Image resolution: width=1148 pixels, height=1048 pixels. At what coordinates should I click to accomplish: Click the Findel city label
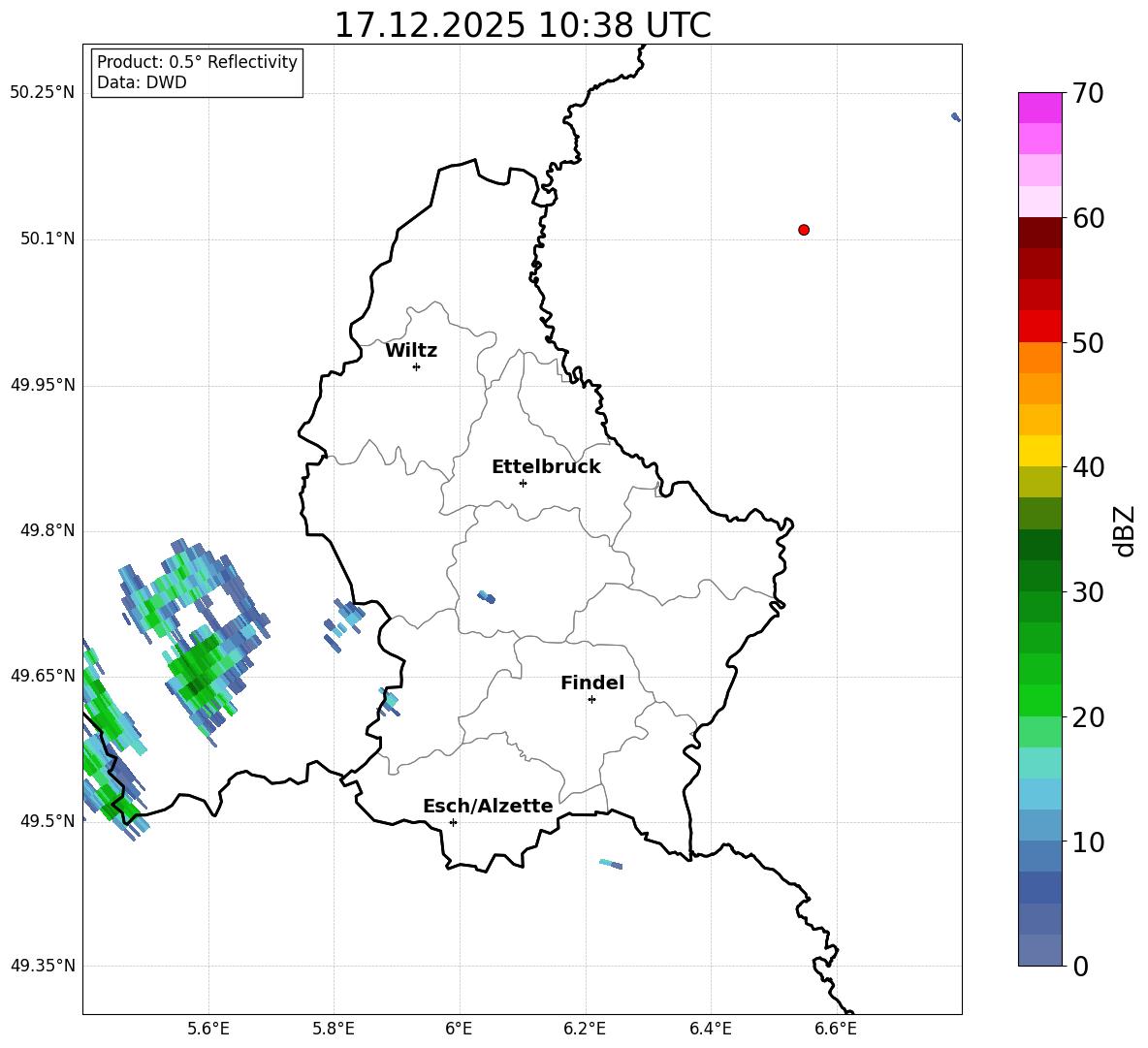click(592, 683)
